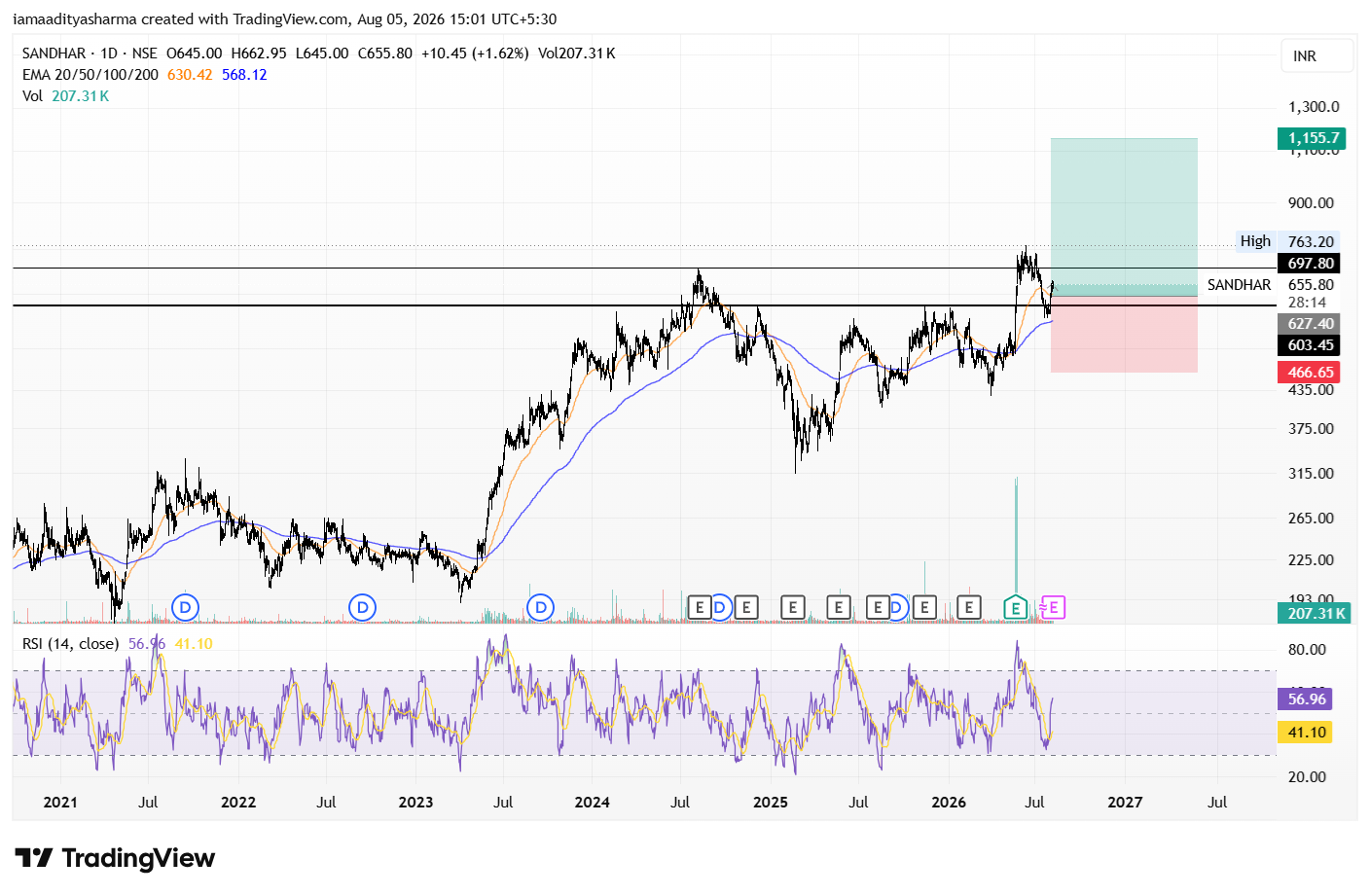Select the EMA 20/50/100/200 indicator legend
Image resolution: width=1370 pixels, height=896 pixels.
click(90, 75)
